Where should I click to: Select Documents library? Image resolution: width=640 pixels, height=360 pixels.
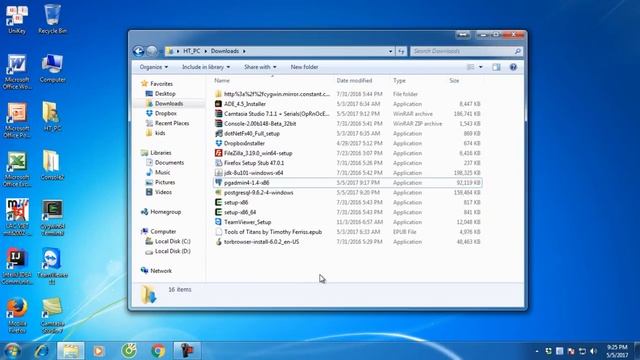(169, 162)
